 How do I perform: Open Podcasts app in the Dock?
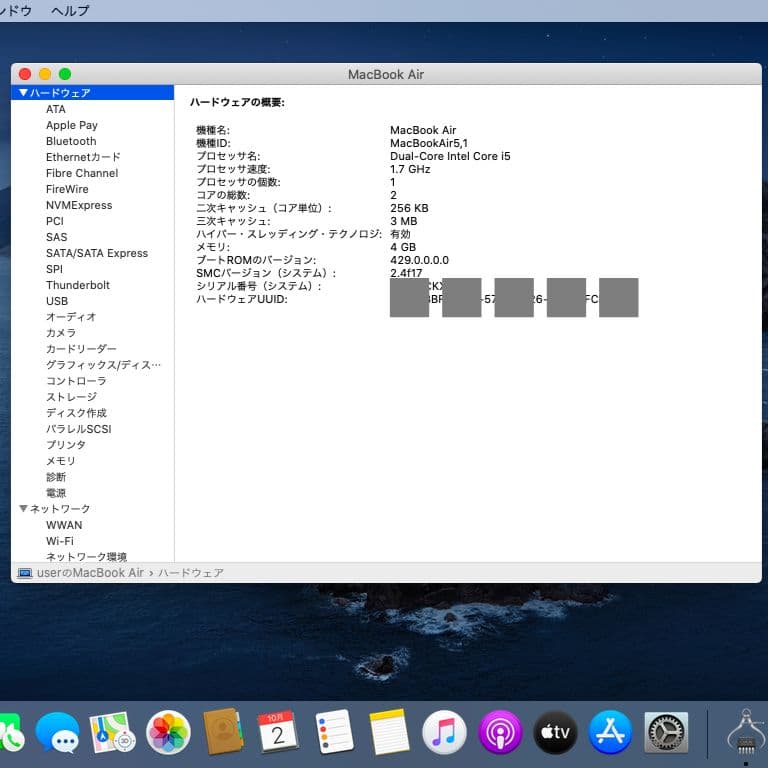500,732
